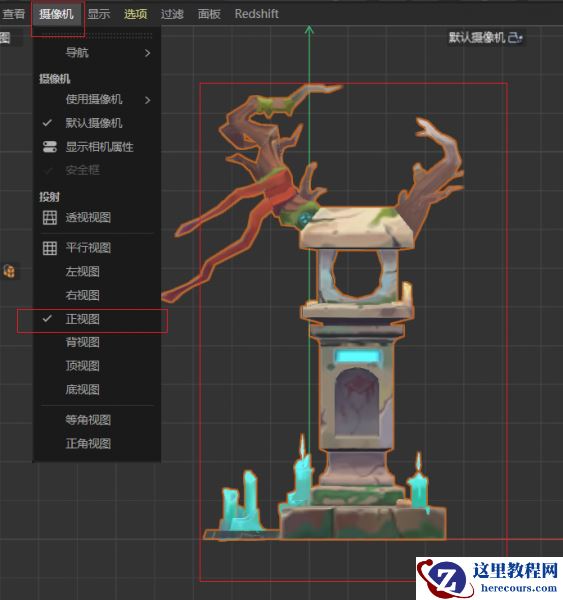Open the 摄像机 menu

coord(56,14)
